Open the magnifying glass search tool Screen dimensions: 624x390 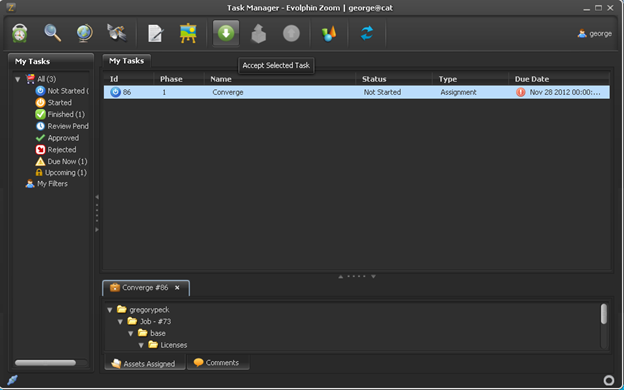pos(53,33)
